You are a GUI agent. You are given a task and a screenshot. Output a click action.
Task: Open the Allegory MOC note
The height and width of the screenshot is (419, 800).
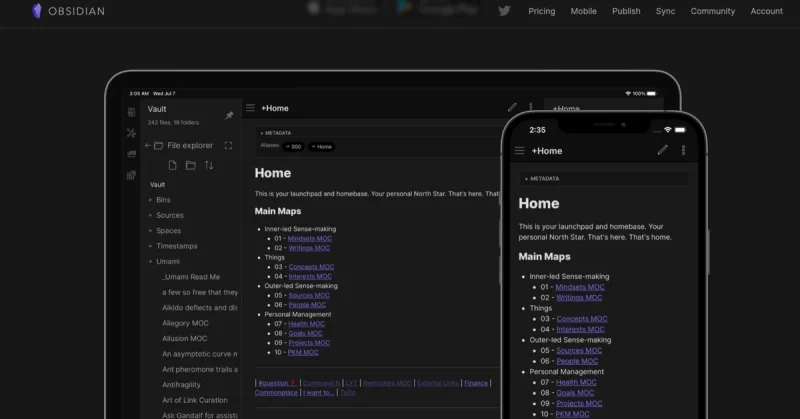click(185, 323)
